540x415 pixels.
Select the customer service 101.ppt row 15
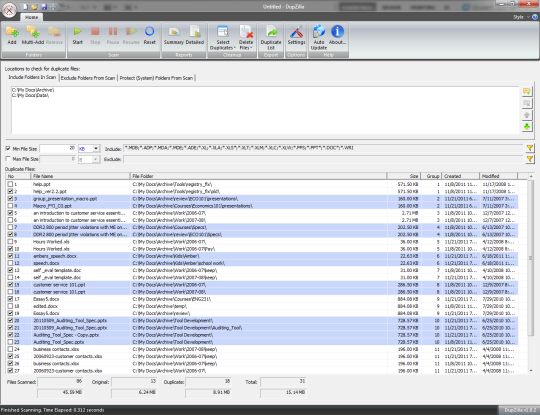click(x=262, y=285)
